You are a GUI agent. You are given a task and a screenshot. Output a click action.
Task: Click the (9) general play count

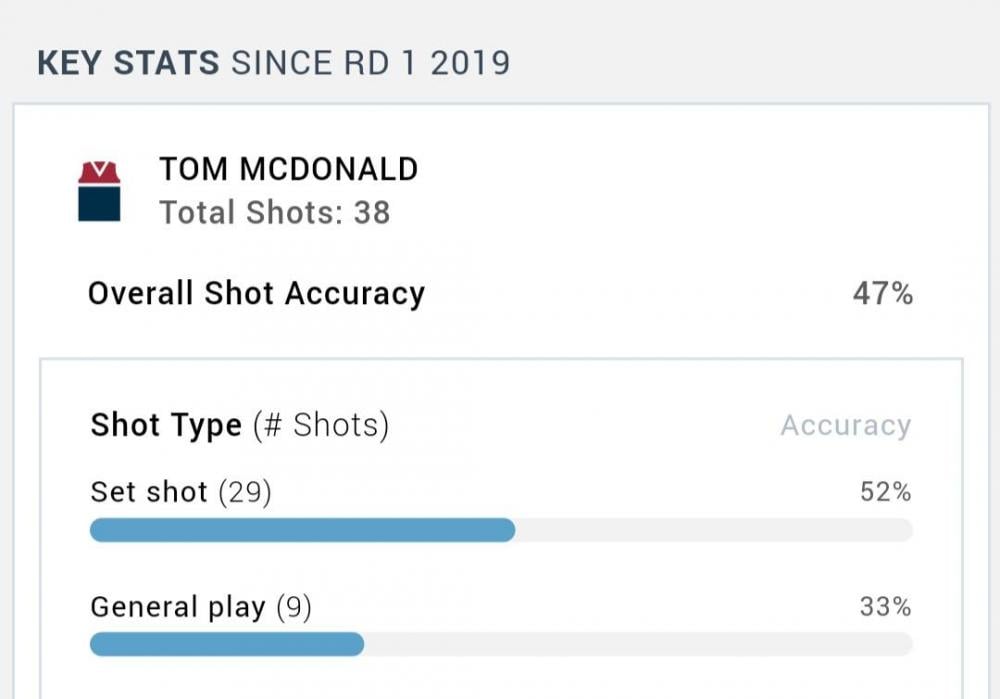pos(294,607)
